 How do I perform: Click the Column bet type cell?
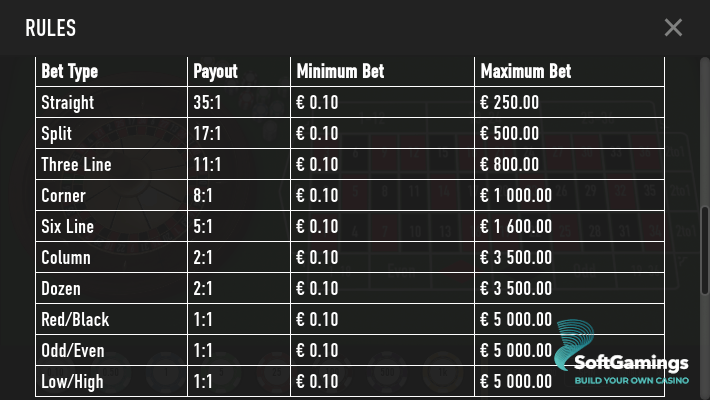click(x=66, y=257)
